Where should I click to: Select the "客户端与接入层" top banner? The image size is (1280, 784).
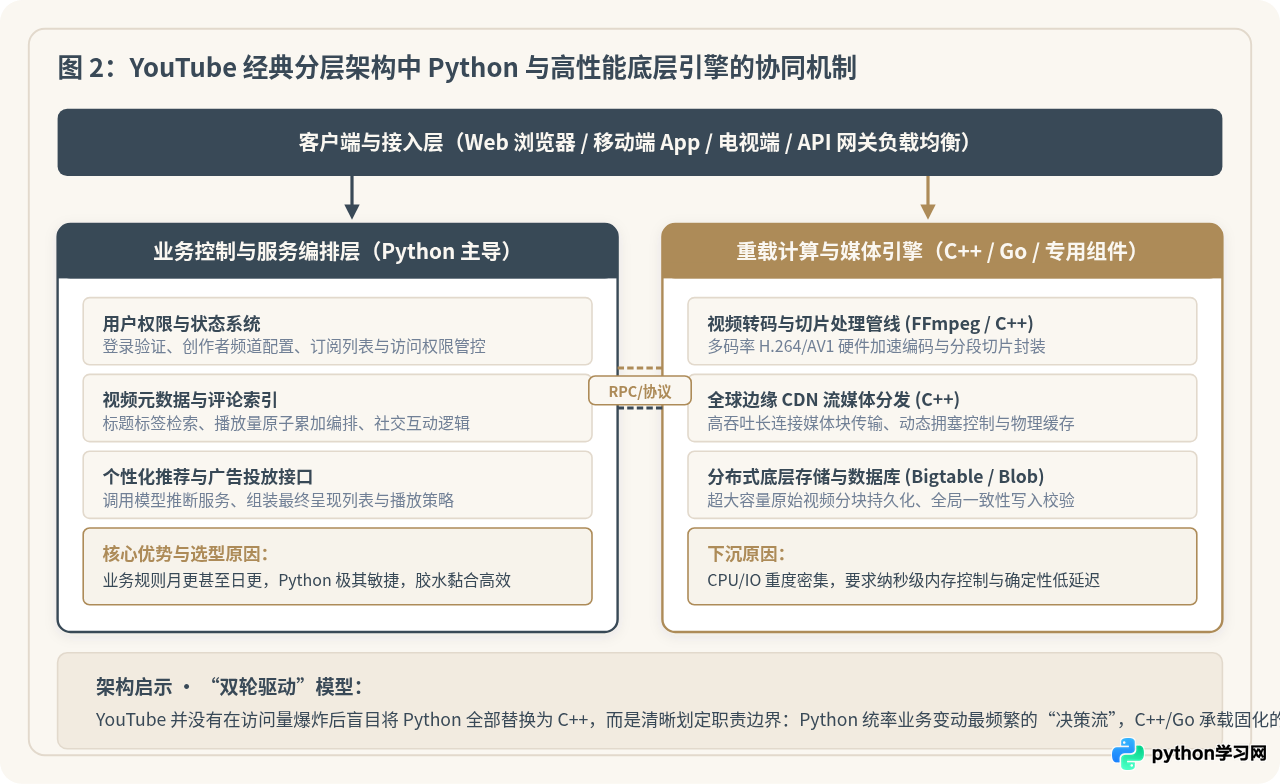640,142
